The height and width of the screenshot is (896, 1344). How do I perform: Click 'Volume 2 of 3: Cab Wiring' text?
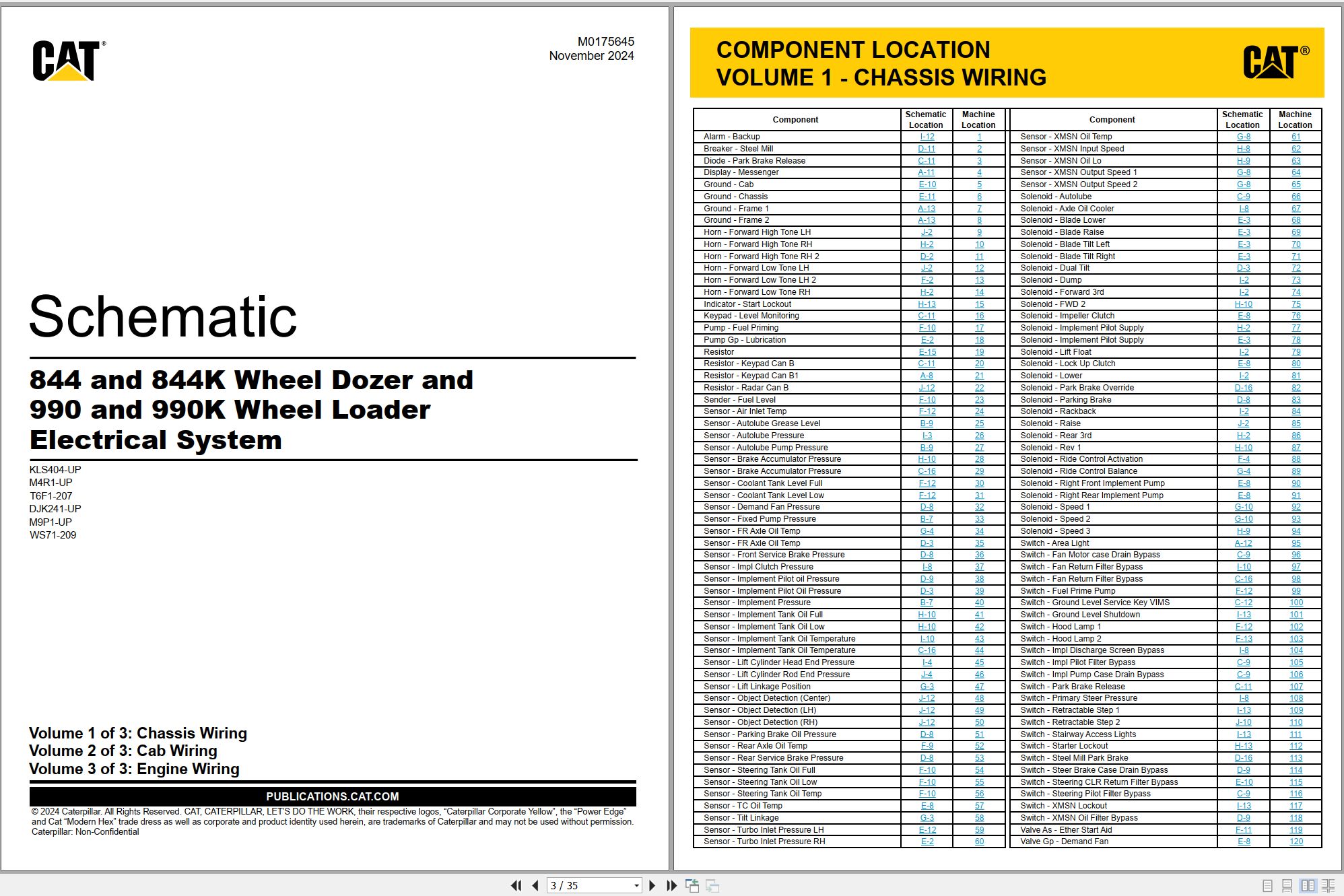(x=123, y=751)
